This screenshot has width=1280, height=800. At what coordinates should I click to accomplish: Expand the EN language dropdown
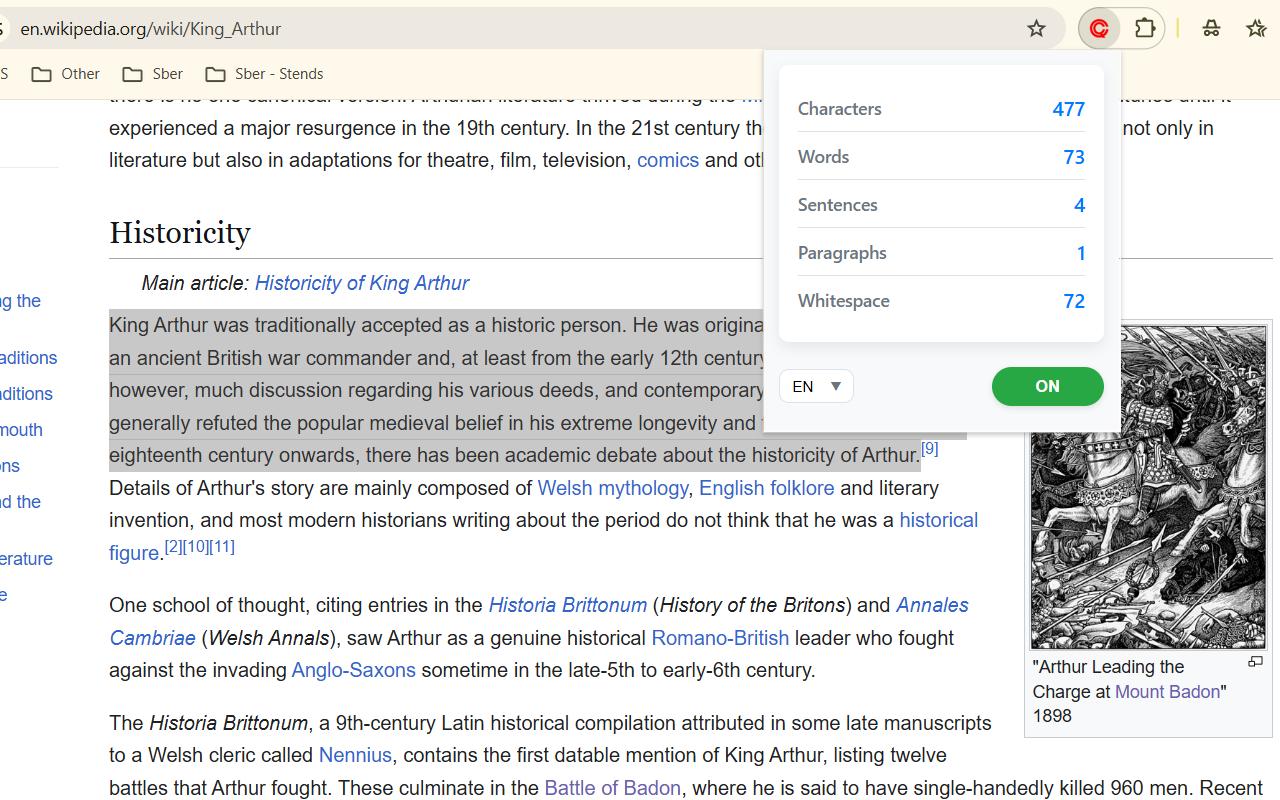point(816,387)
